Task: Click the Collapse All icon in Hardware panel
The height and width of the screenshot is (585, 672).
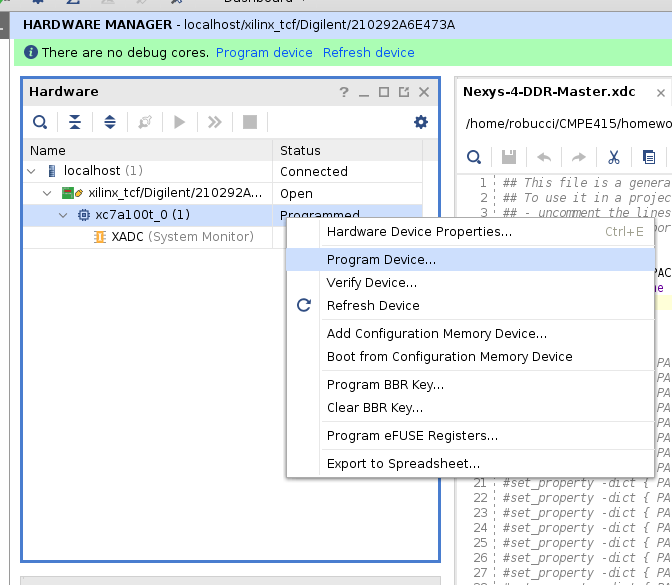Action: [x=75, y=122]
